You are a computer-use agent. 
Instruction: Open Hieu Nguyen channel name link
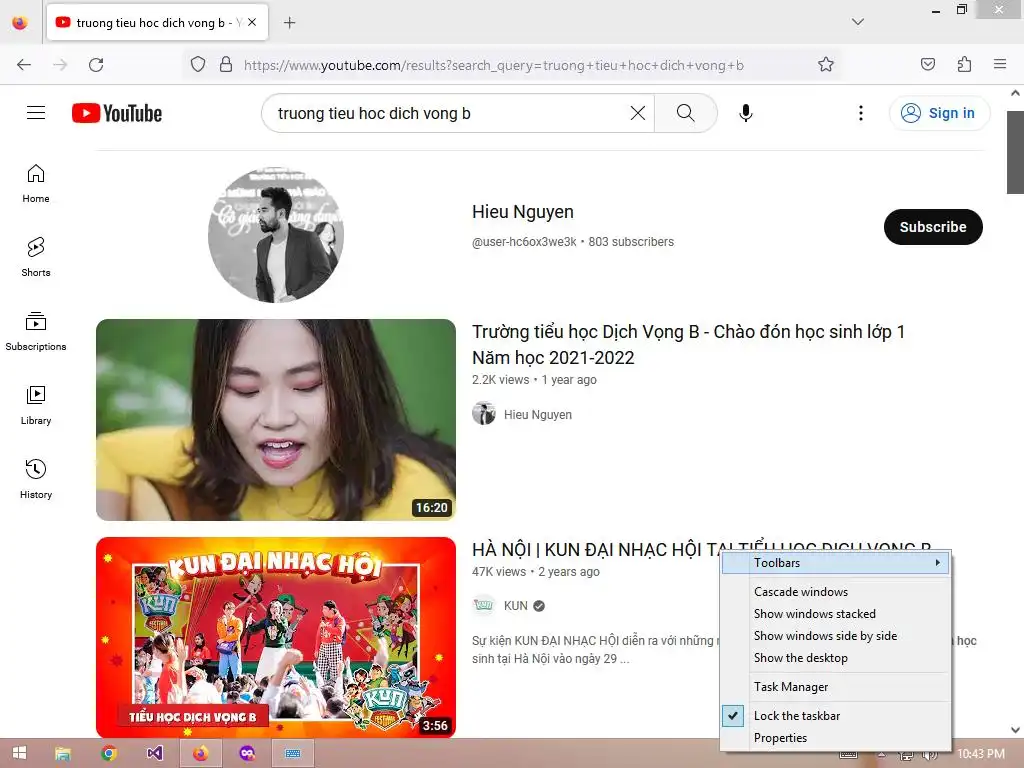click(x=522, y=212)
